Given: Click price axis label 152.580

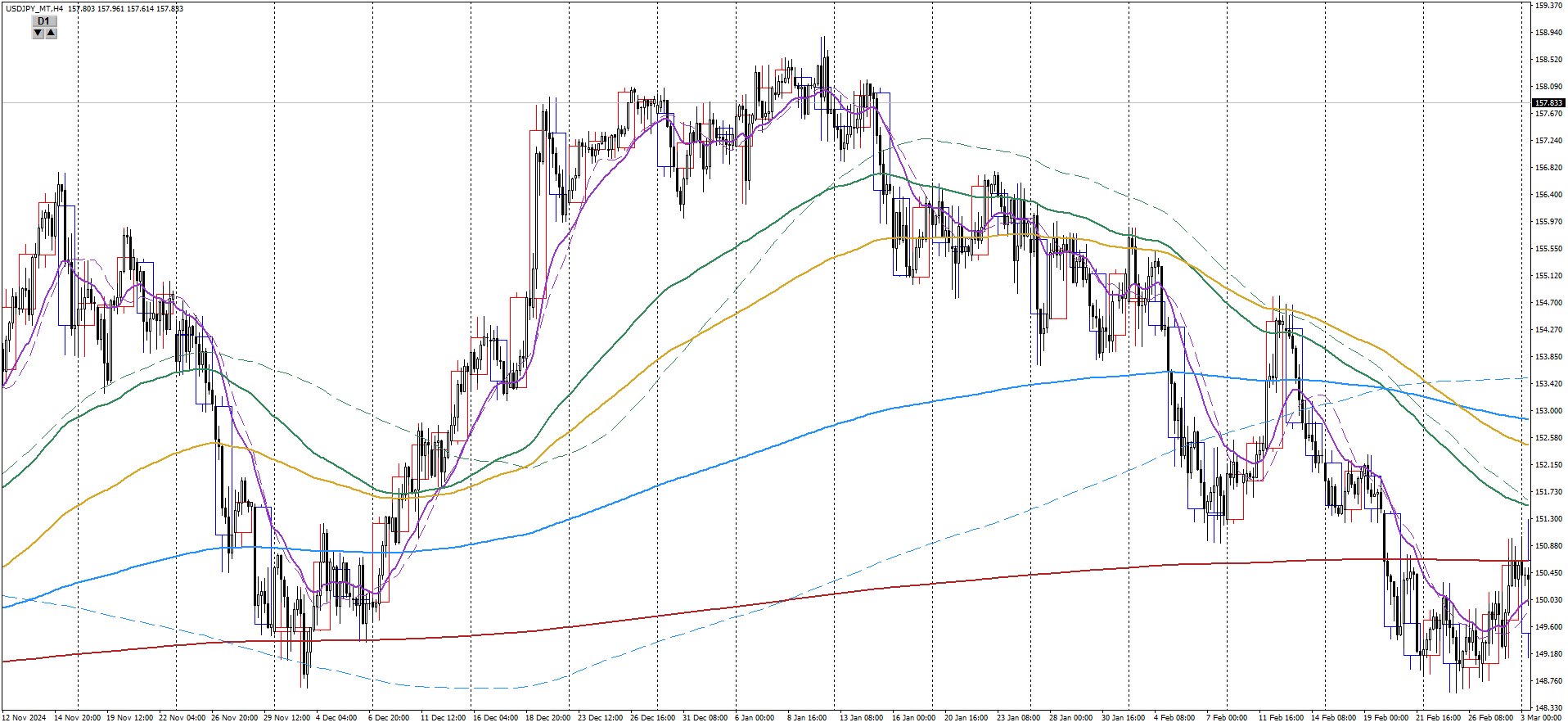Looking at the screenshot, I should (x=1548, y=438).
